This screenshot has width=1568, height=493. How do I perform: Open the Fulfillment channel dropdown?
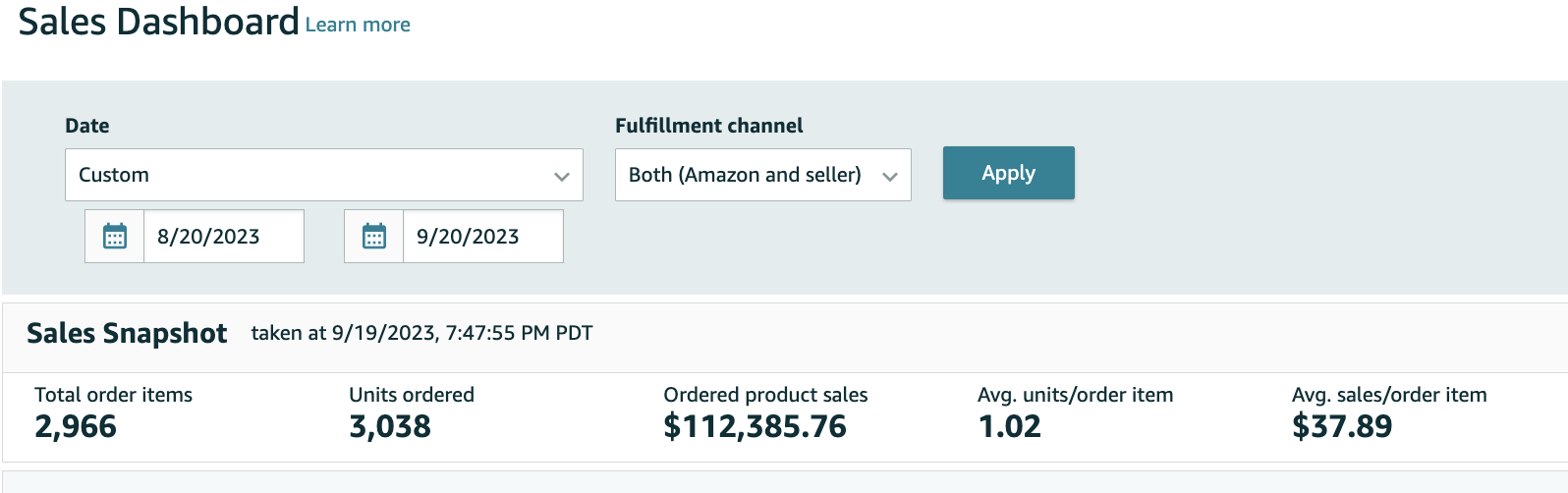pyautogui.click(x=762, y=175)
